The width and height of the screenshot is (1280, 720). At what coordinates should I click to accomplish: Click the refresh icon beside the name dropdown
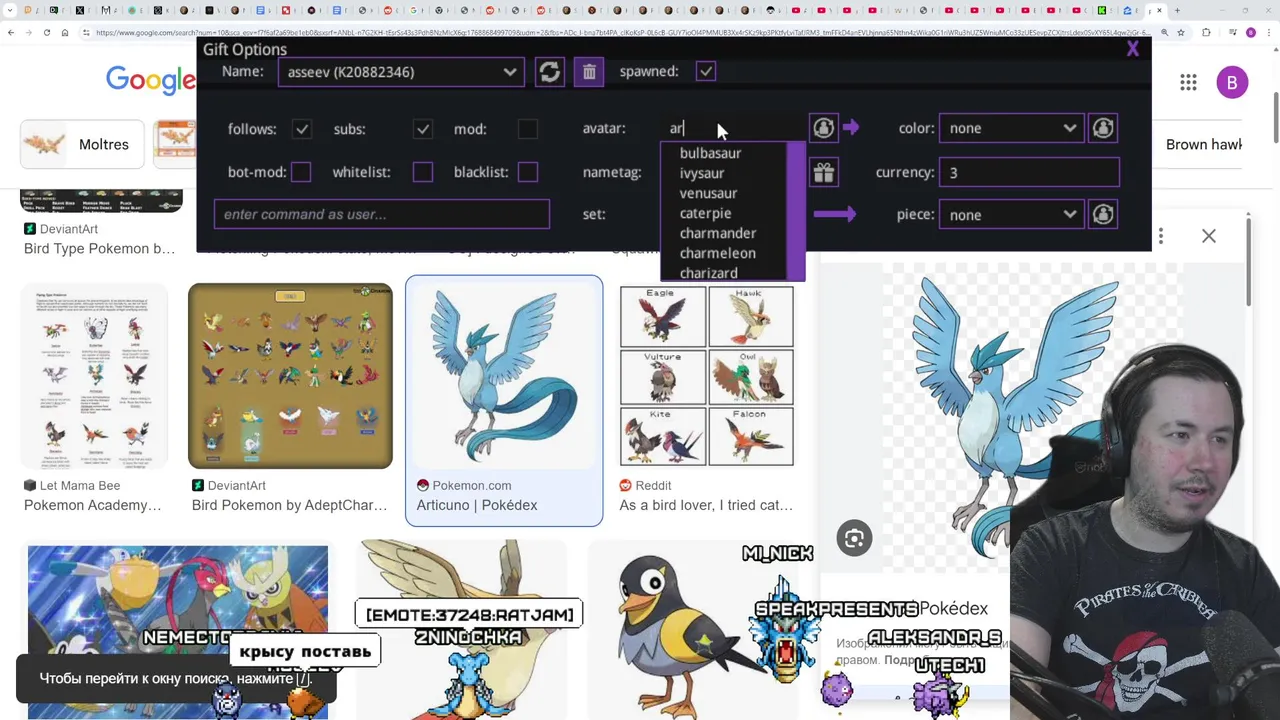coord(549,72)
